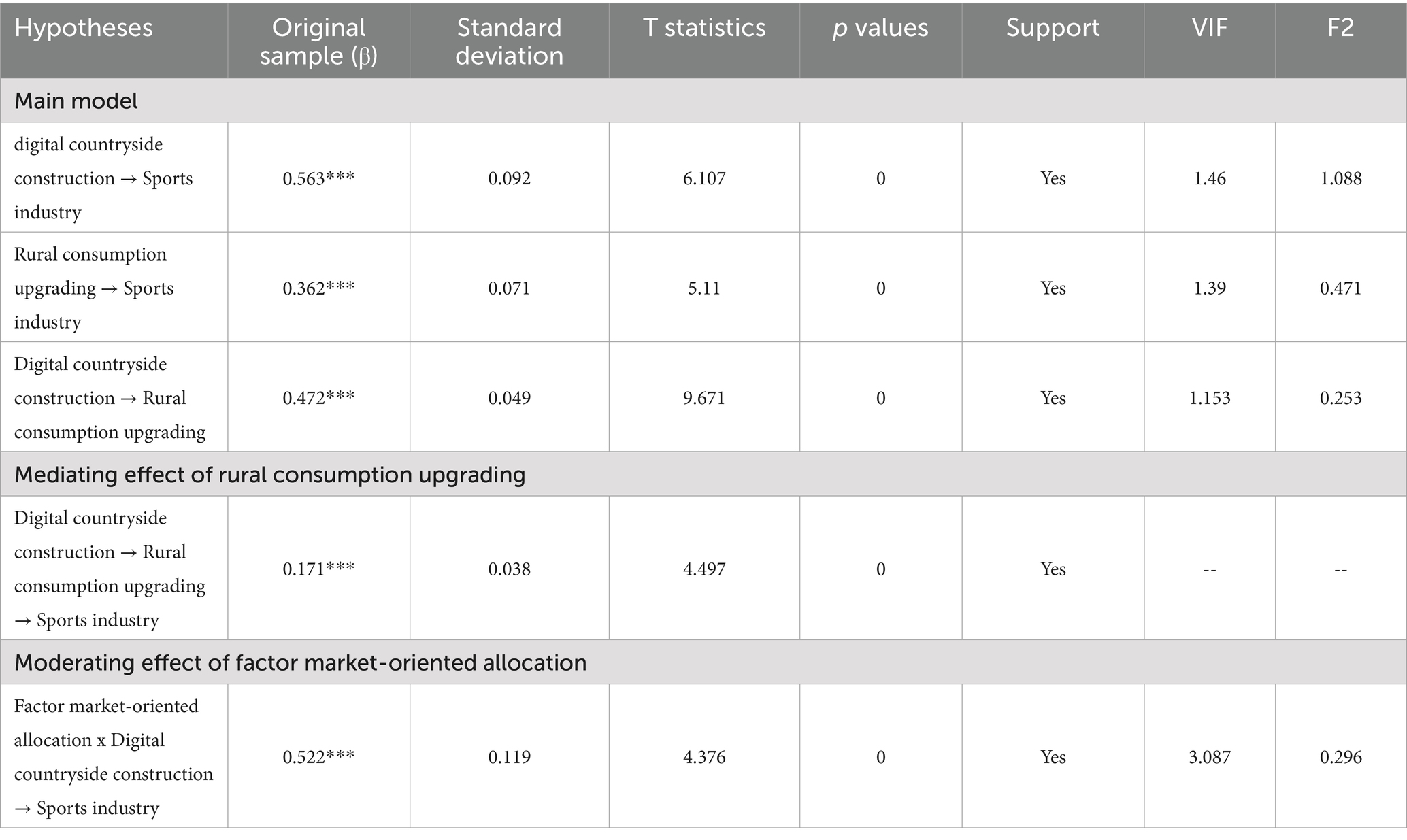Click the Hypotheses column header
The width and height of the screenshot is (1407, 840).
(84, 28)
